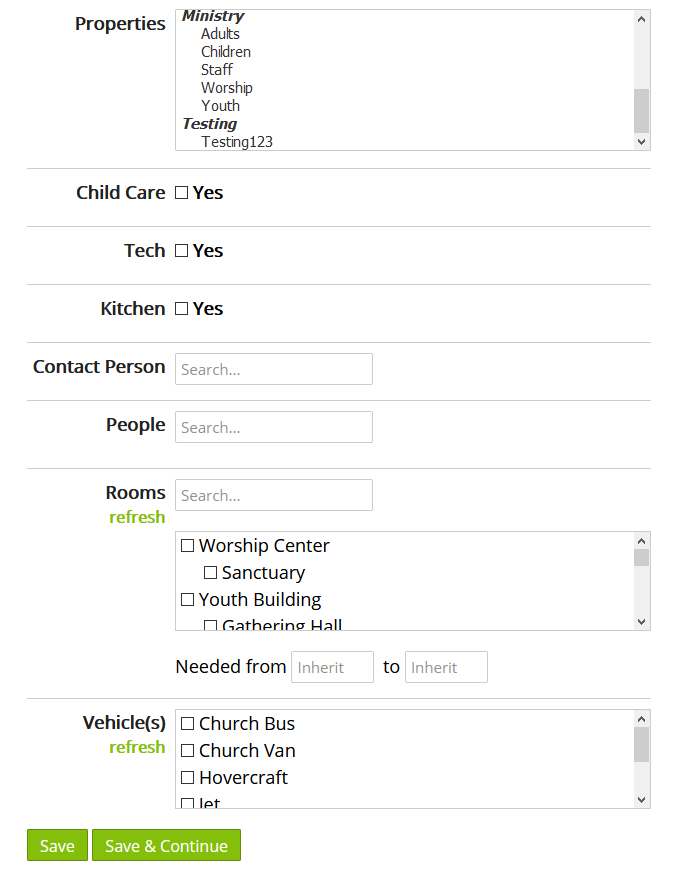Check the Hovercraft vehicle option

point(186,777)
